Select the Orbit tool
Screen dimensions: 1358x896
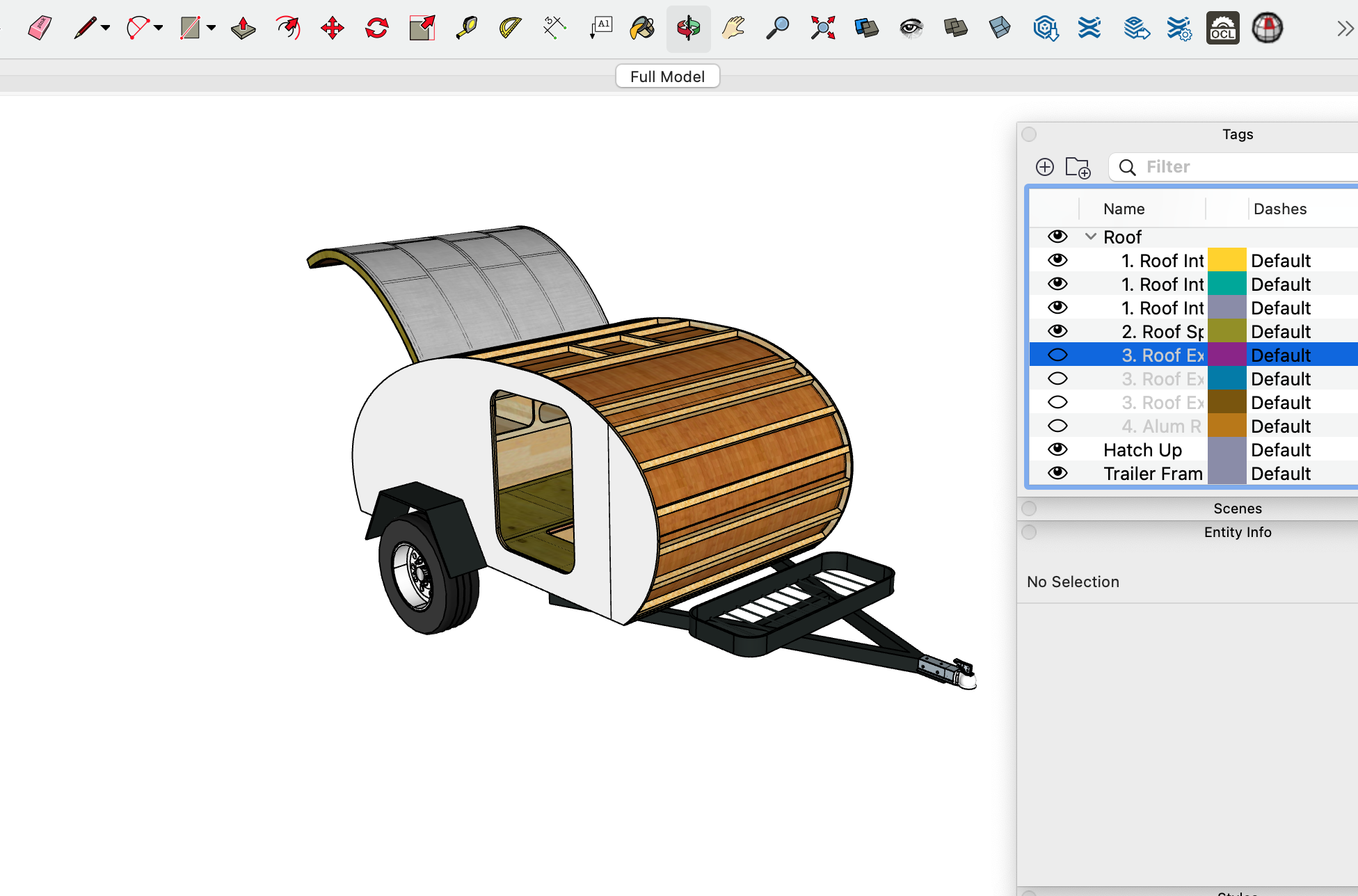pyautogui.click(x=688, y=28)
